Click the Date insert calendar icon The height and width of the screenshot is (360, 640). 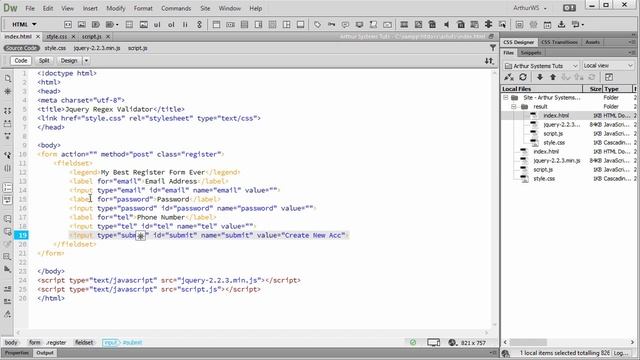[x=547, y=24]
